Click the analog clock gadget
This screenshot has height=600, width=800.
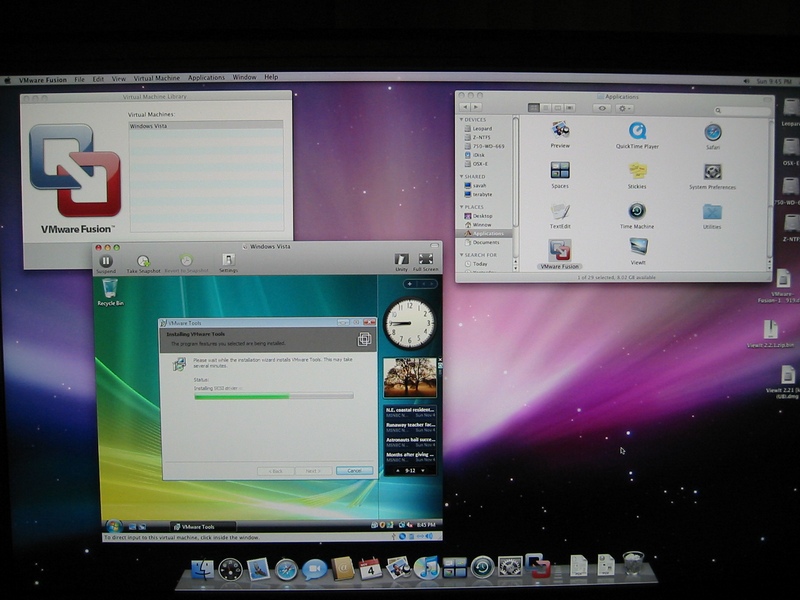click(x=409, y=323)
